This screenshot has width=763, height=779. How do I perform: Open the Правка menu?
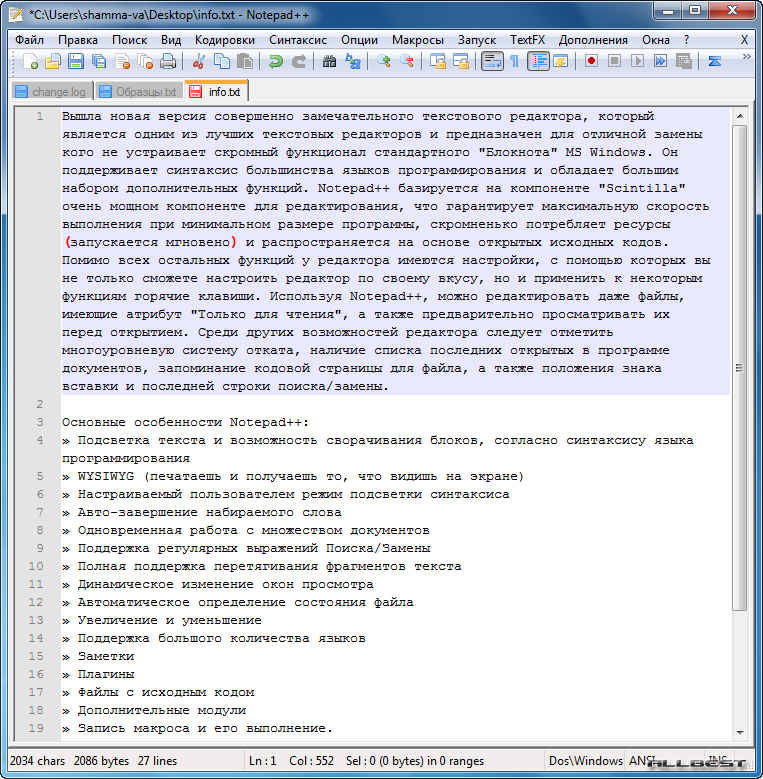tap(77, 40)
